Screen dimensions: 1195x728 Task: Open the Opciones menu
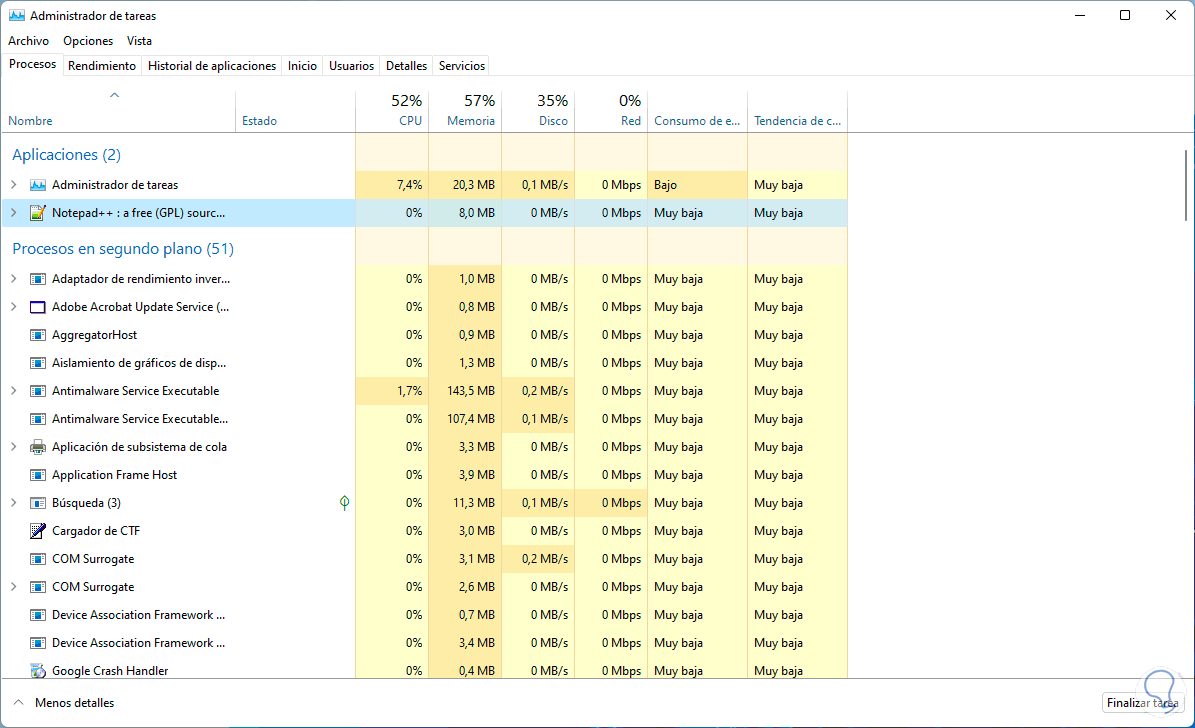[x=88, y=41]
